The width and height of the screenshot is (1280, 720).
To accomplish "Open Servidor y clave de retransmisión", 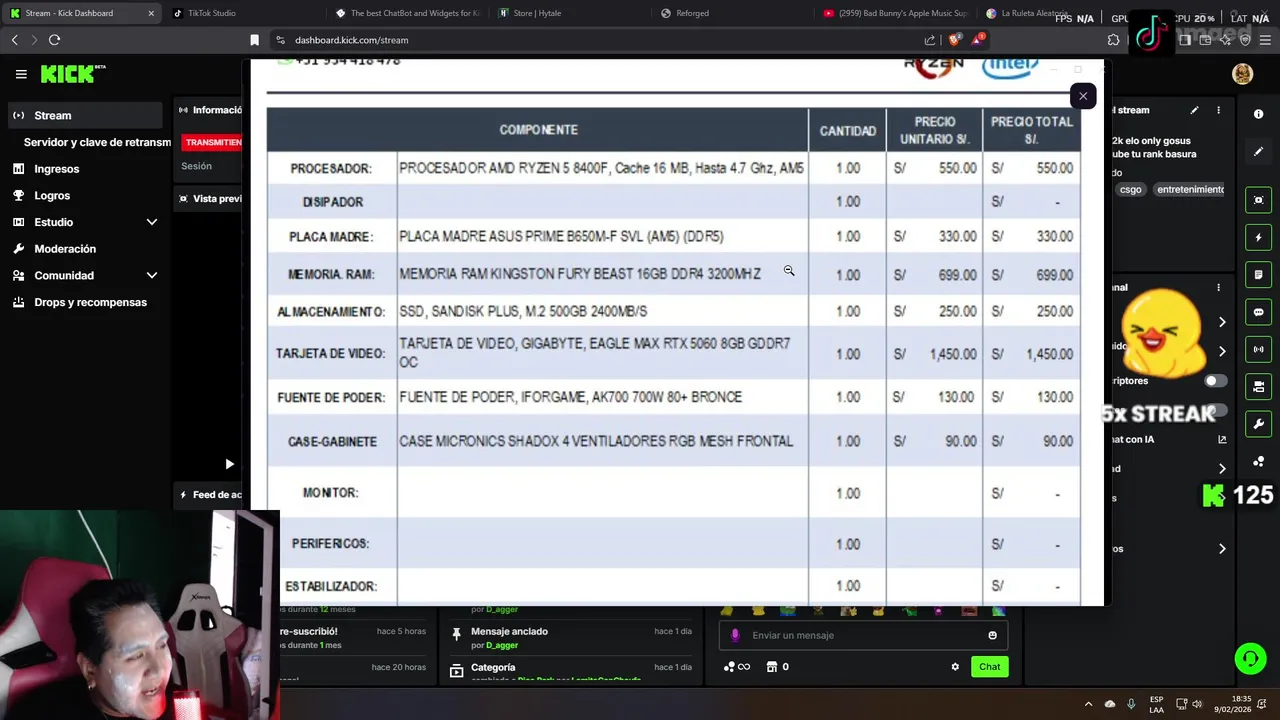I will pos(97,142).
